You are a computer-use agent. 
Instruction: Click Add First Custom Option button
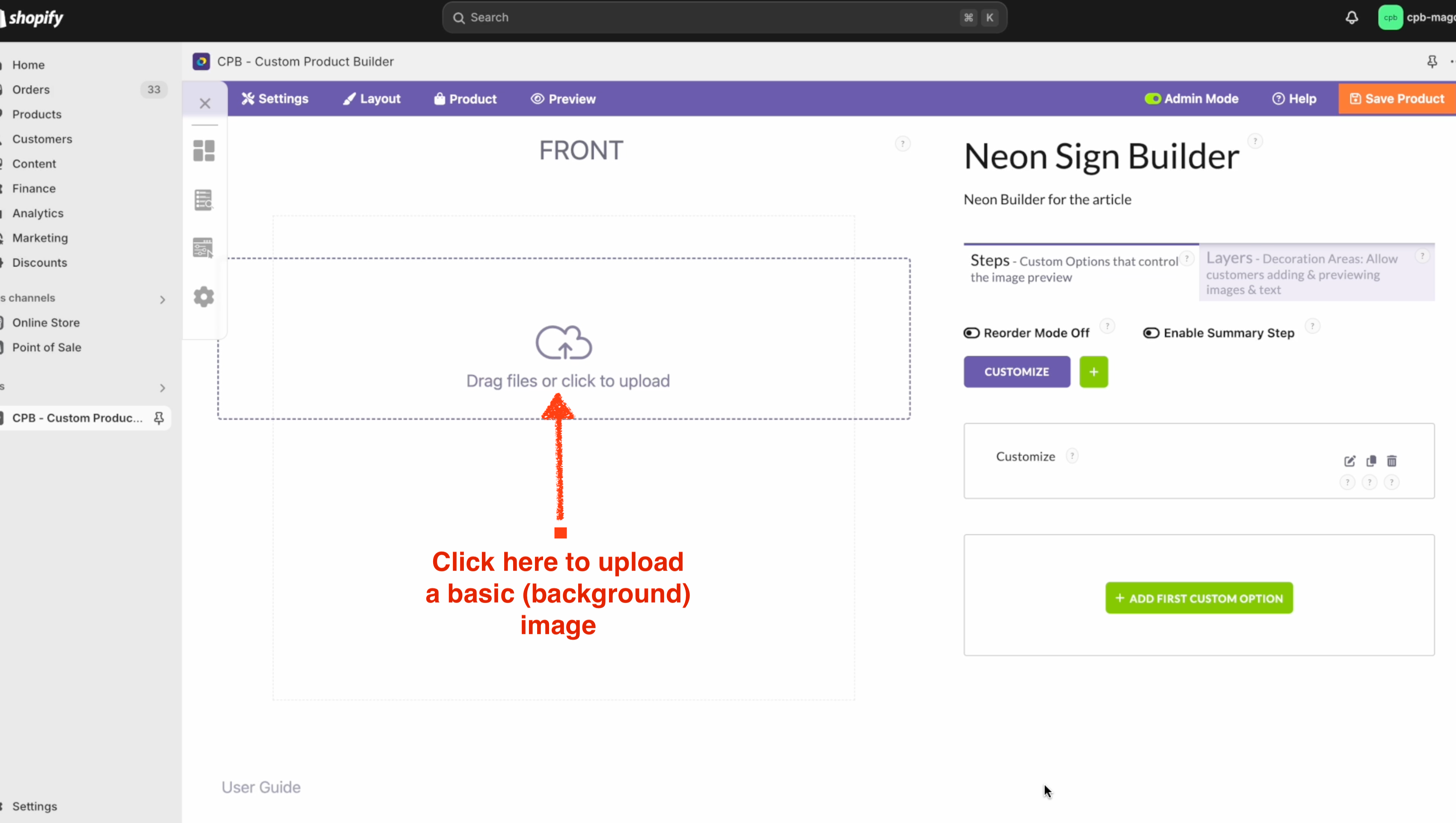1199,598
